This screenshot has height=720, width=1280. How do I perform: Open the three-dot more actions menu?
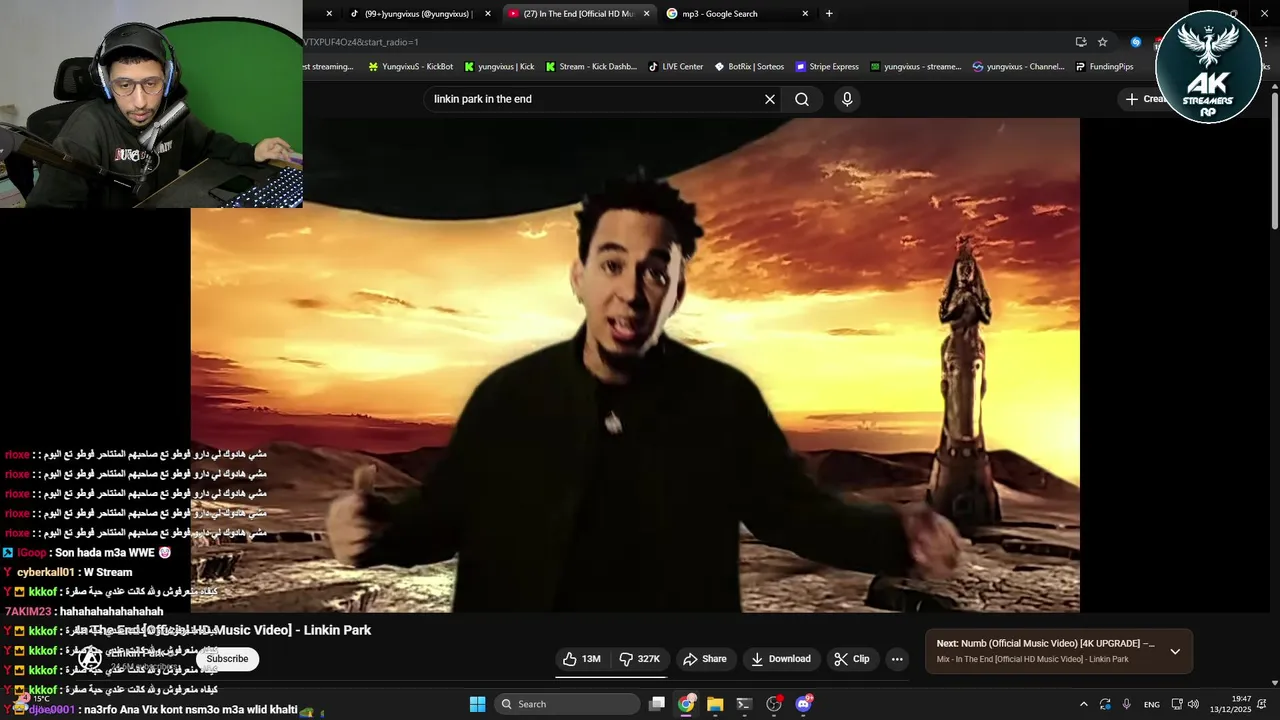click(x=897, y=659)
